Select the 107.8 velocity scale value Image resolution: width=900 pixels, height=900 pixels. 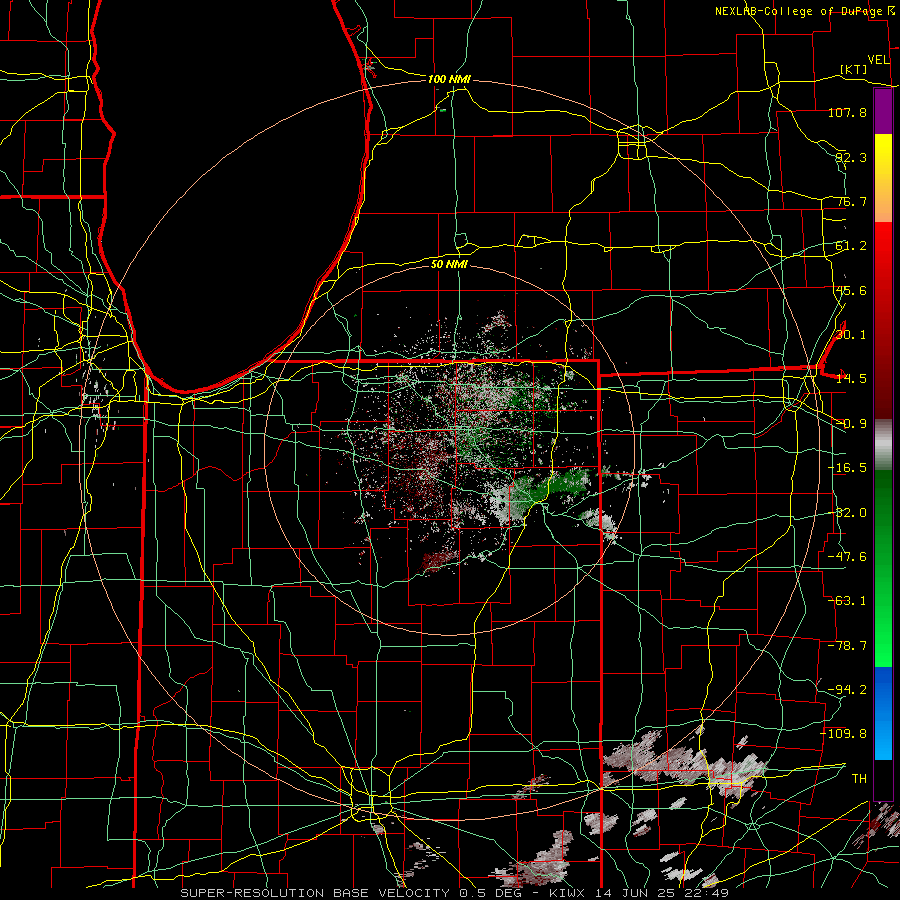(x=847, y=112)
